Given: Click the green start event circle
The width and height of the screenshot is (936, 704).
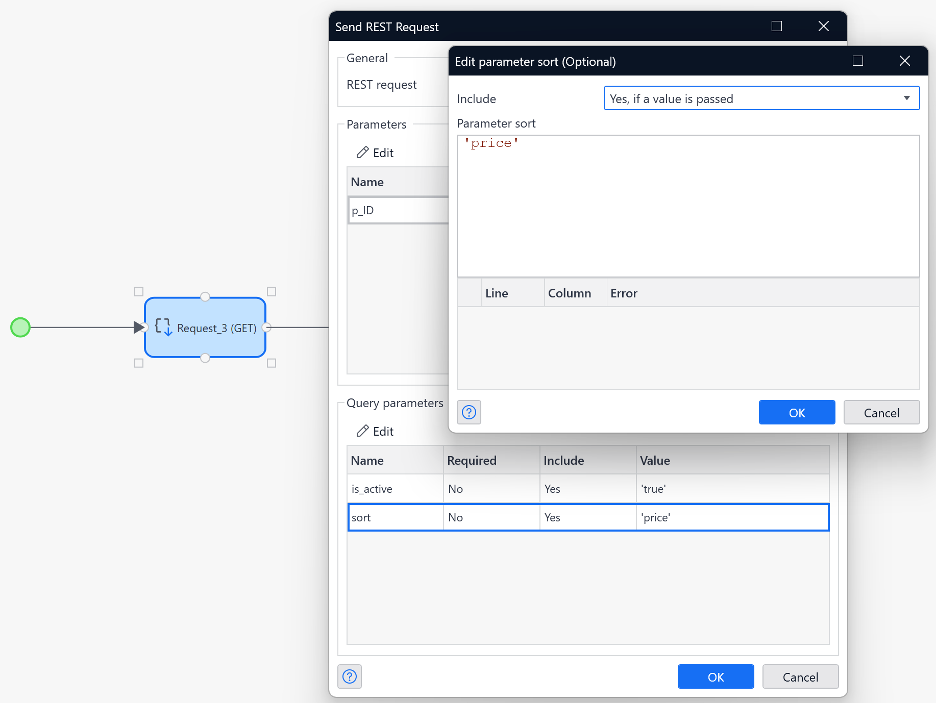Looking at the screenshot, I should click(20, 327).
